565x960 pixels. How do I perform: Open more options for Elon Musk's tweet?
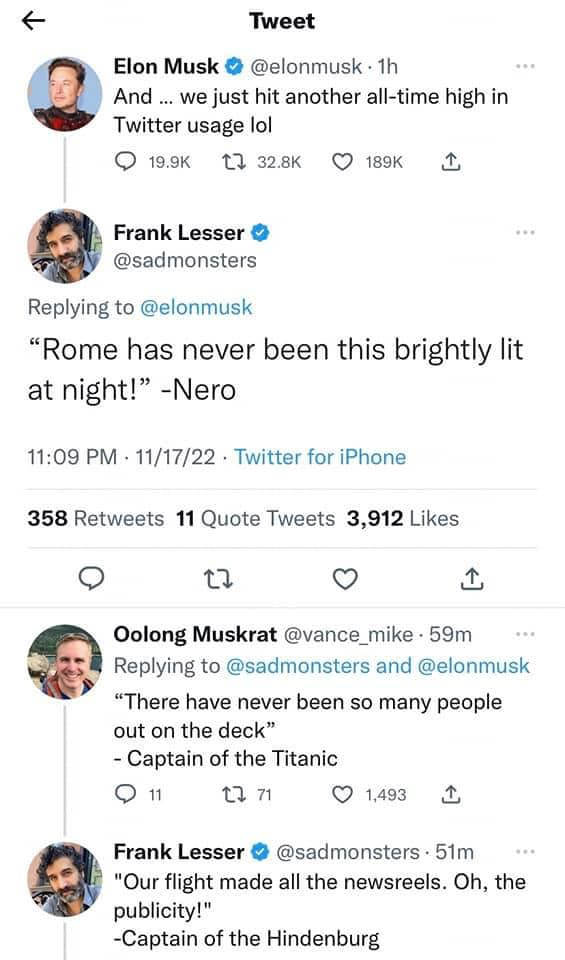coord(525,66)
